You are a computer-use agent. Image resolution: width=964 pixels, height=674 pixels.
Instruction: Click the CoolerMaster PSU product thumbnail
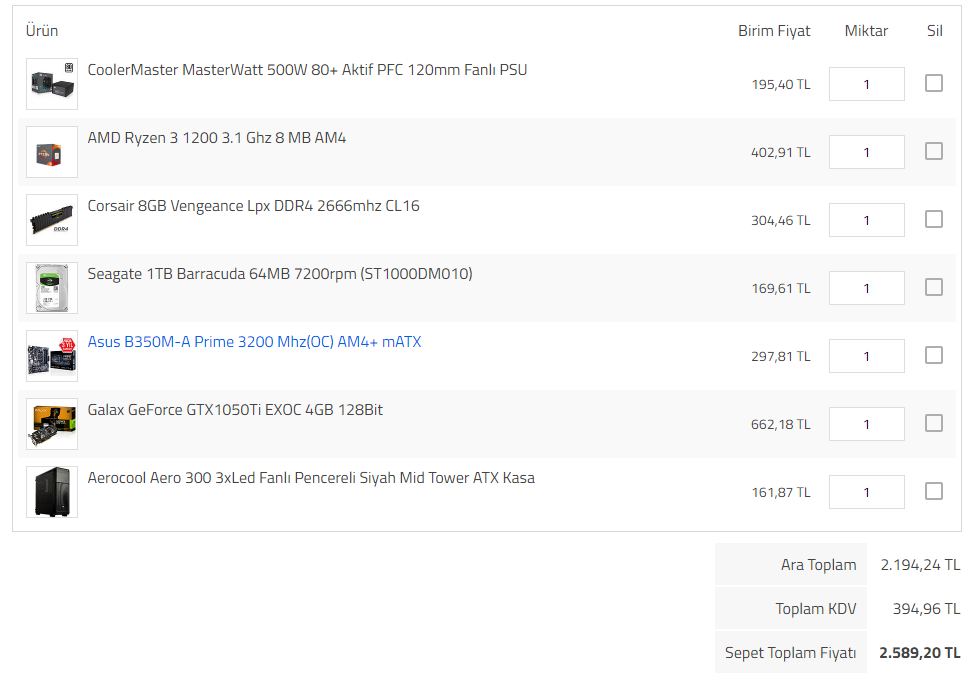[52, 84]
